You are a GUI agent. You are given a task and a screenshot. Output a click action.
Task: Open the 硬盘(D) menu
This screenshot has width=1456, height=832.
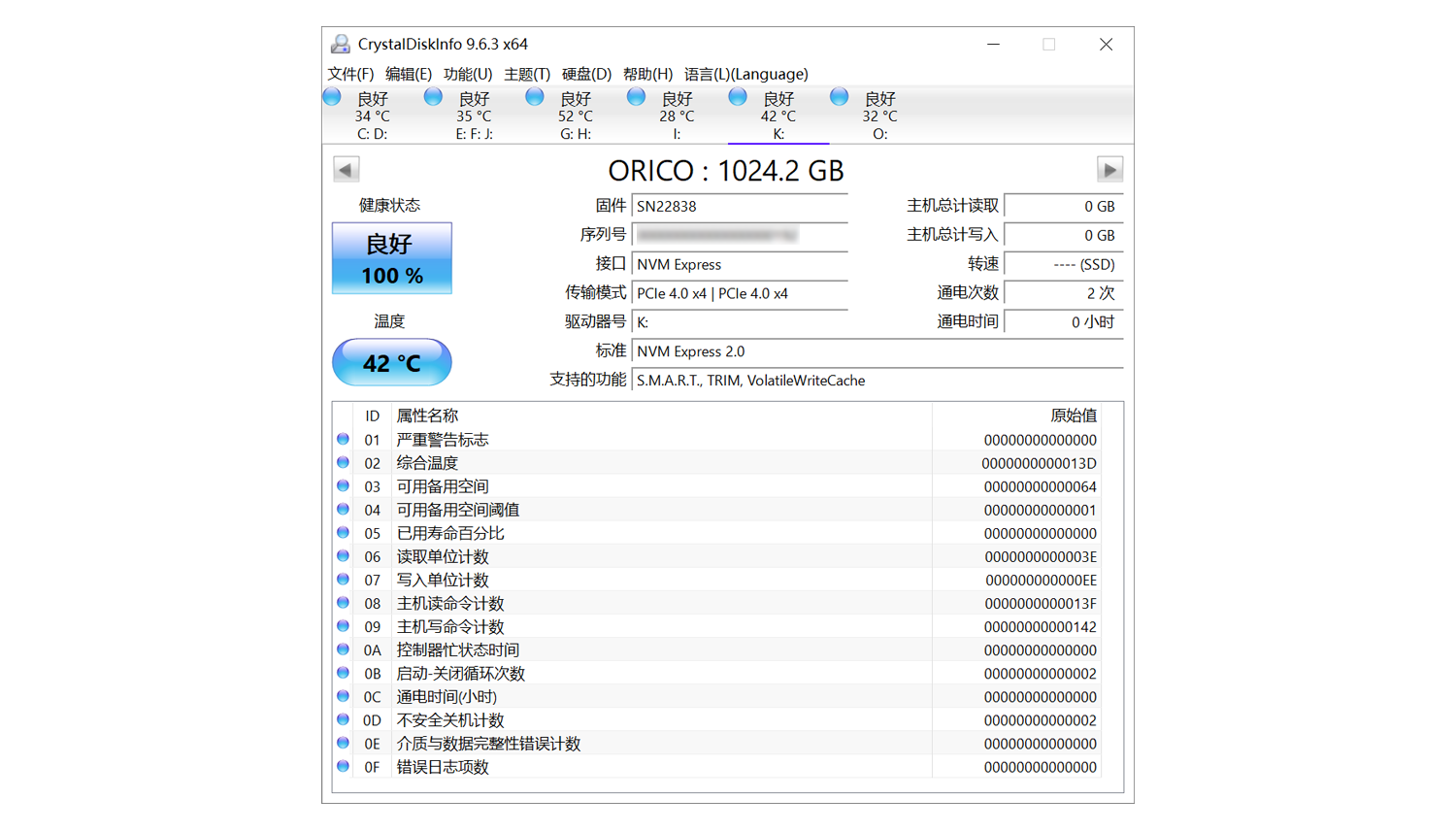pos(586,74)
